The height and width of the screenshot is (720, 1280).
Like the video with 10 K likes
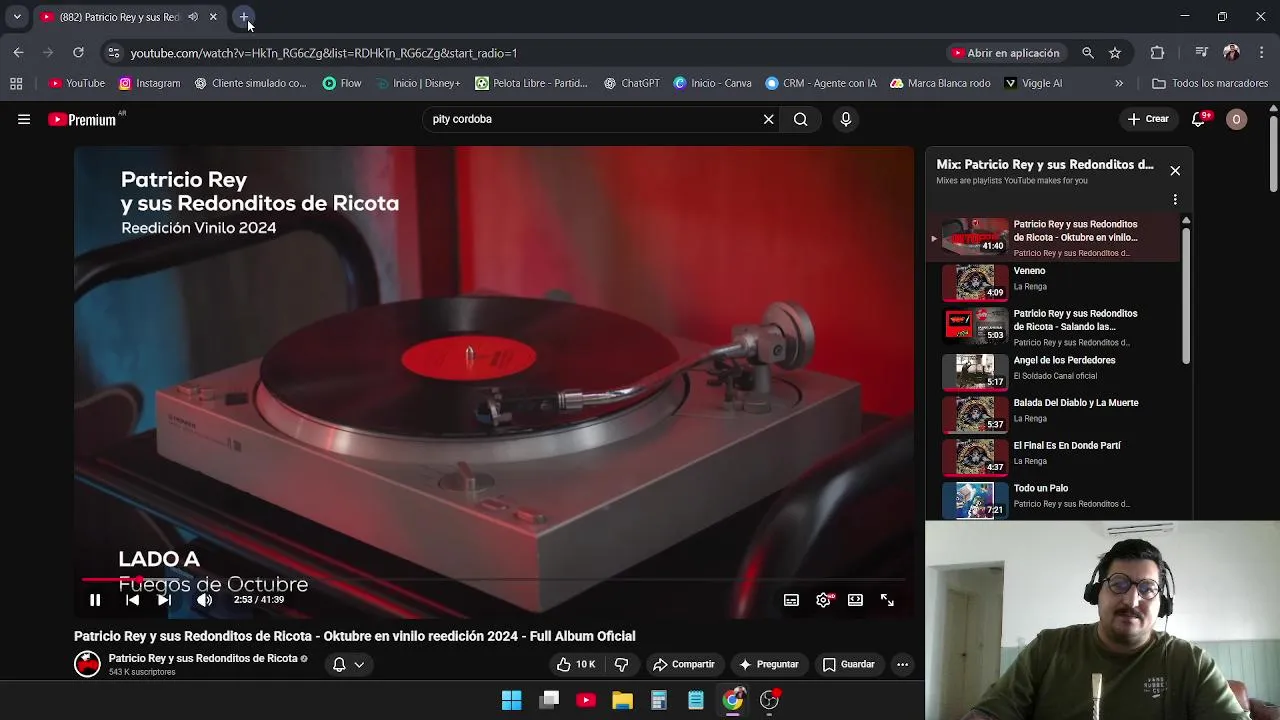coord(576,664)
